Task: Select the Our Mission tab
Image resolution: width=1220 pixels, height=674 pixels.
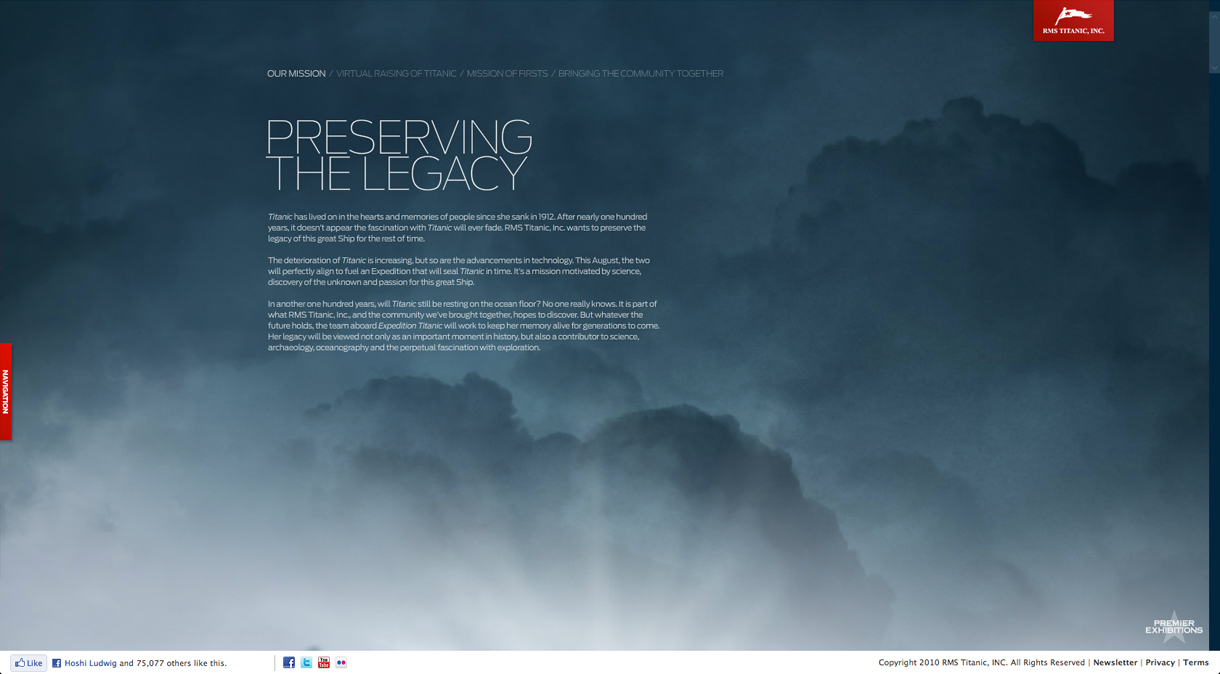Action: point(296,73)
